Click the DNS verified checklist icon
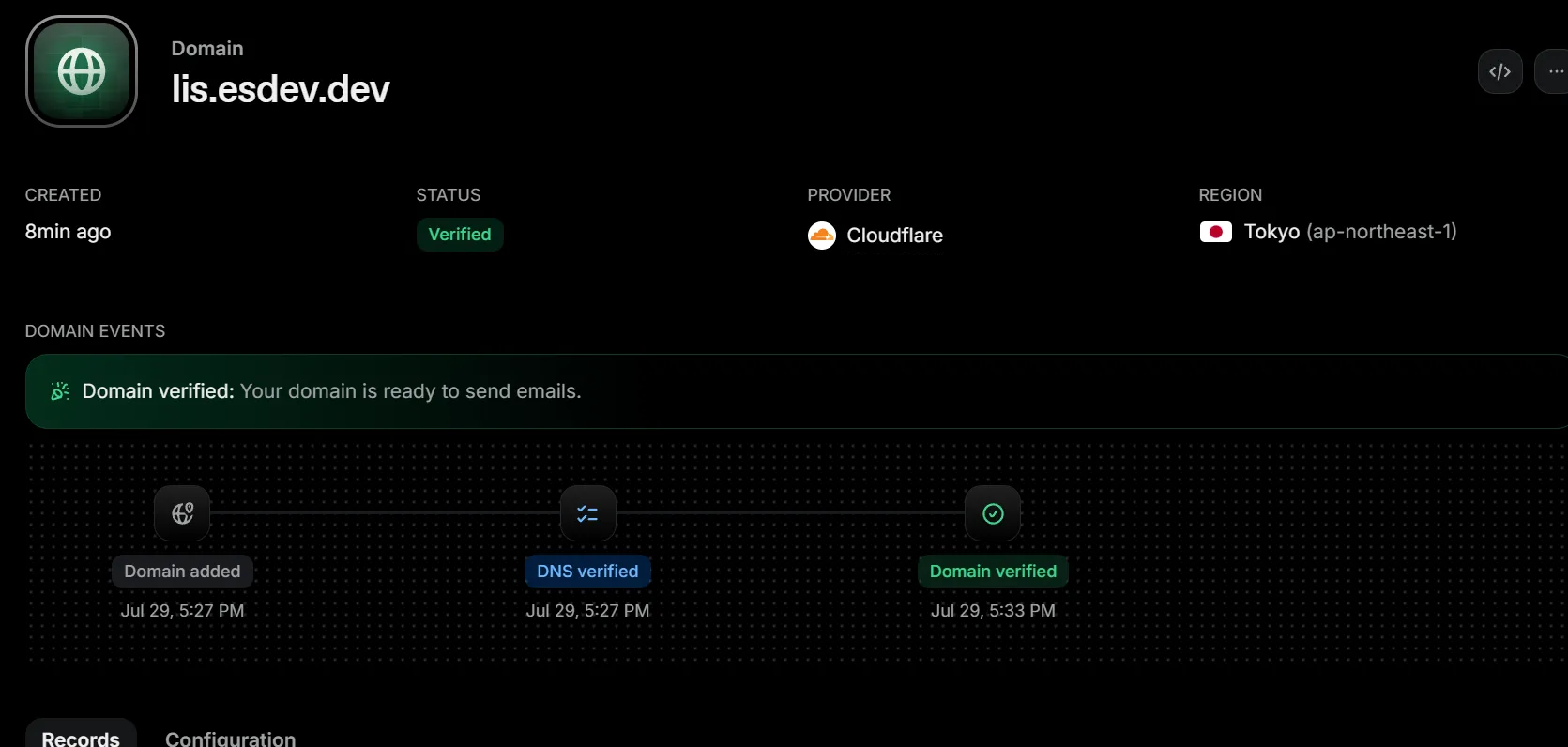This screenshot has width=1568, height=747. (x=587, y=513)
